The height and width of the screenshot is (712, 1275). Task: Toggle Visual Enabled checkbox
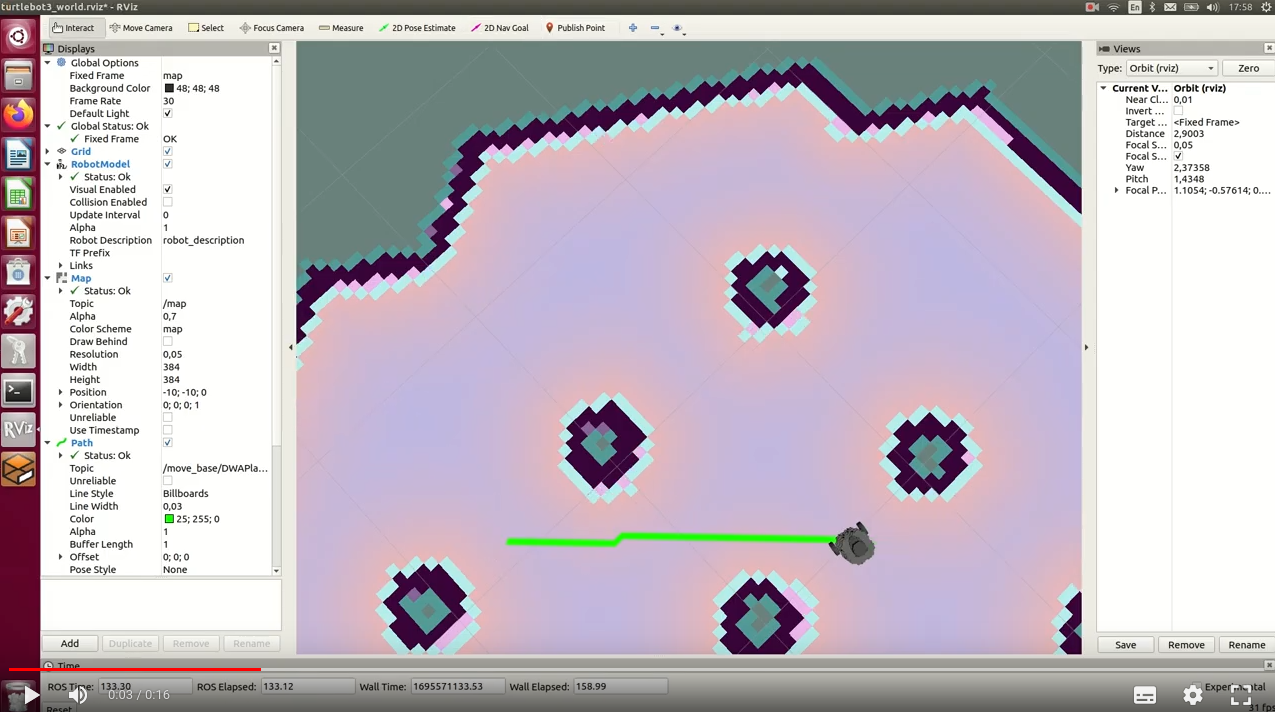(x=168, y=190)
